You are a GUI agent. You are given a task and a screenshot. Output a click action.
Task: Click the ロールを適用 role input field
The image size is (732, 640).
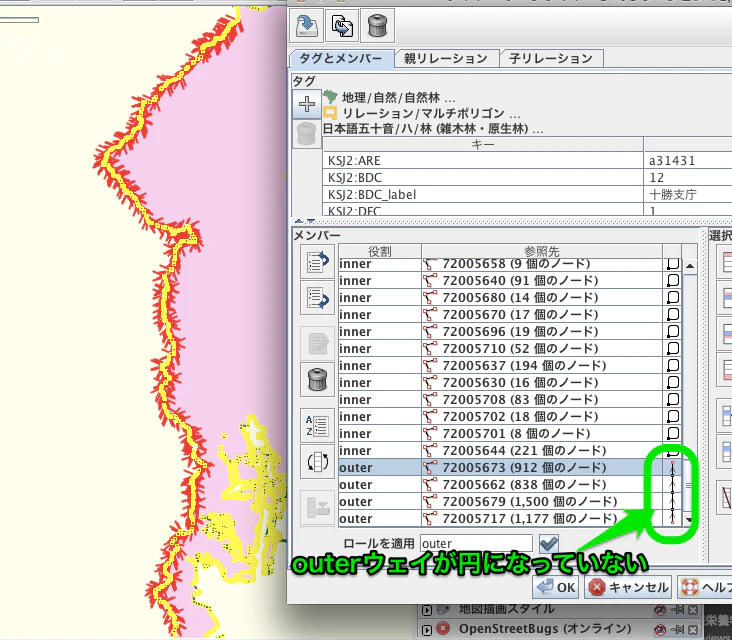(476, 544)
